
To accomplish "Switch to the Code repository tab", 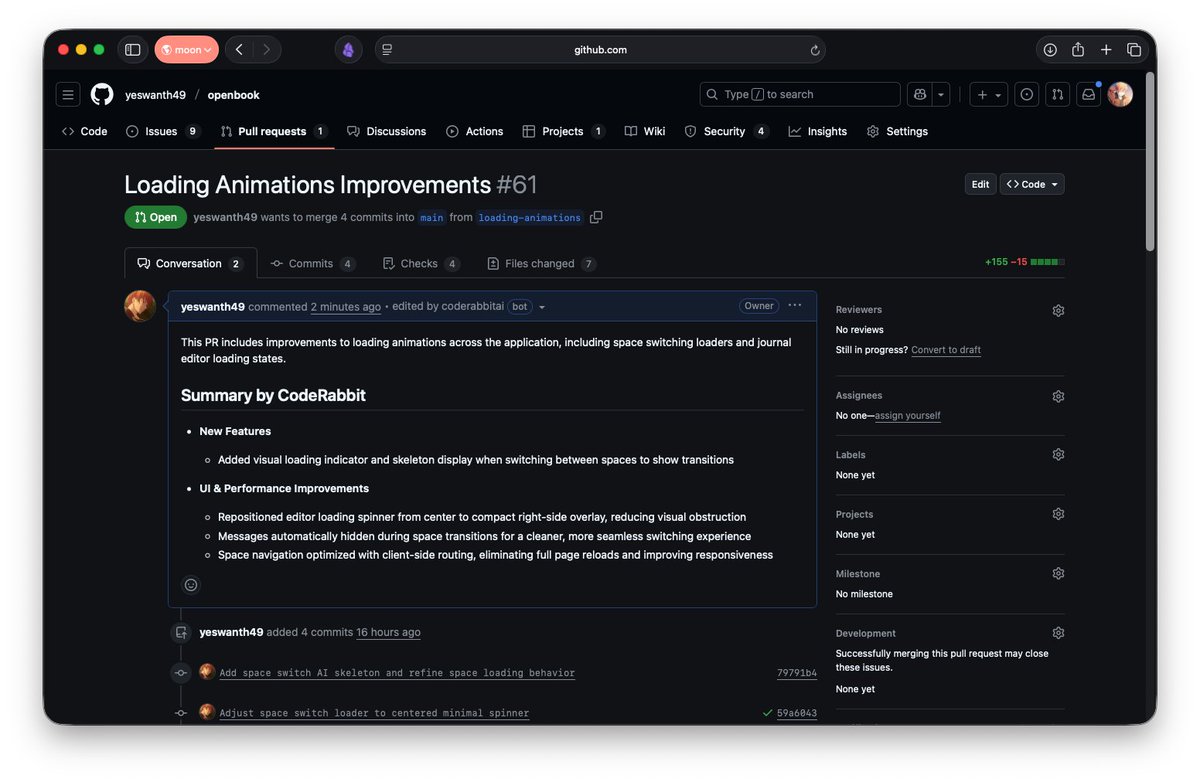I will pyautogui.click(x=85, y=131).
